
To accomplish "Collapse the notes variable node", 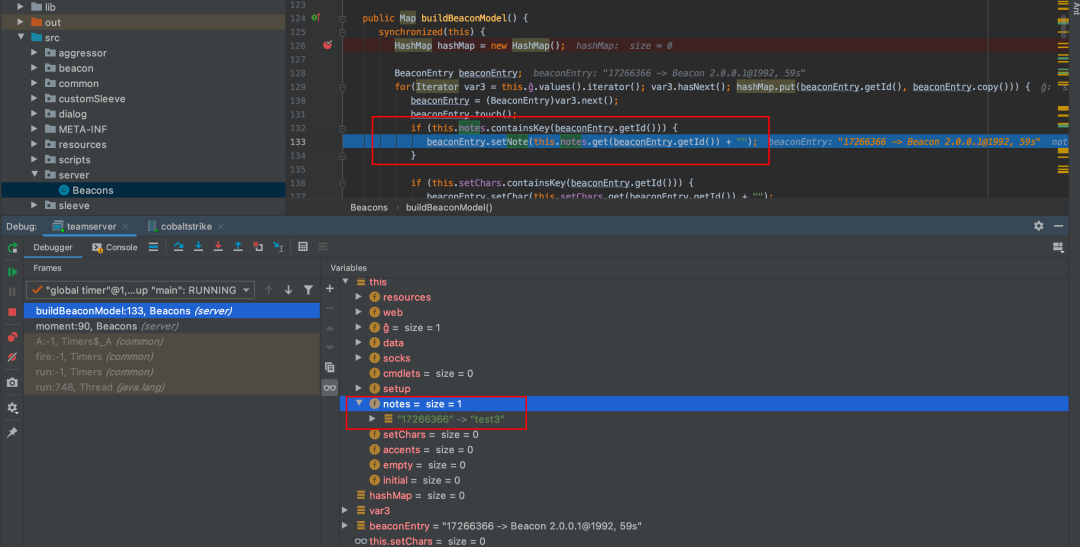I will (x=359, y=404).
